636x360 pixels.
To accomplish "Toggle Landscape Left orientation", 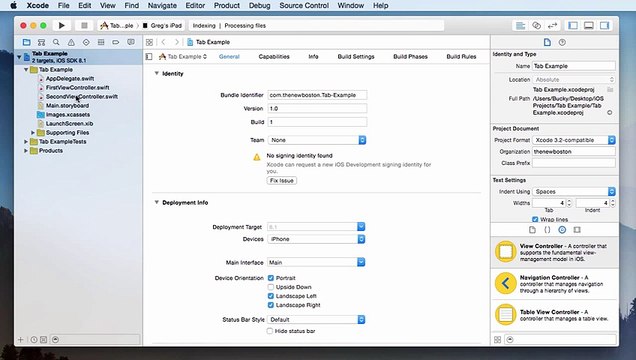I will [x=271, y=296].
